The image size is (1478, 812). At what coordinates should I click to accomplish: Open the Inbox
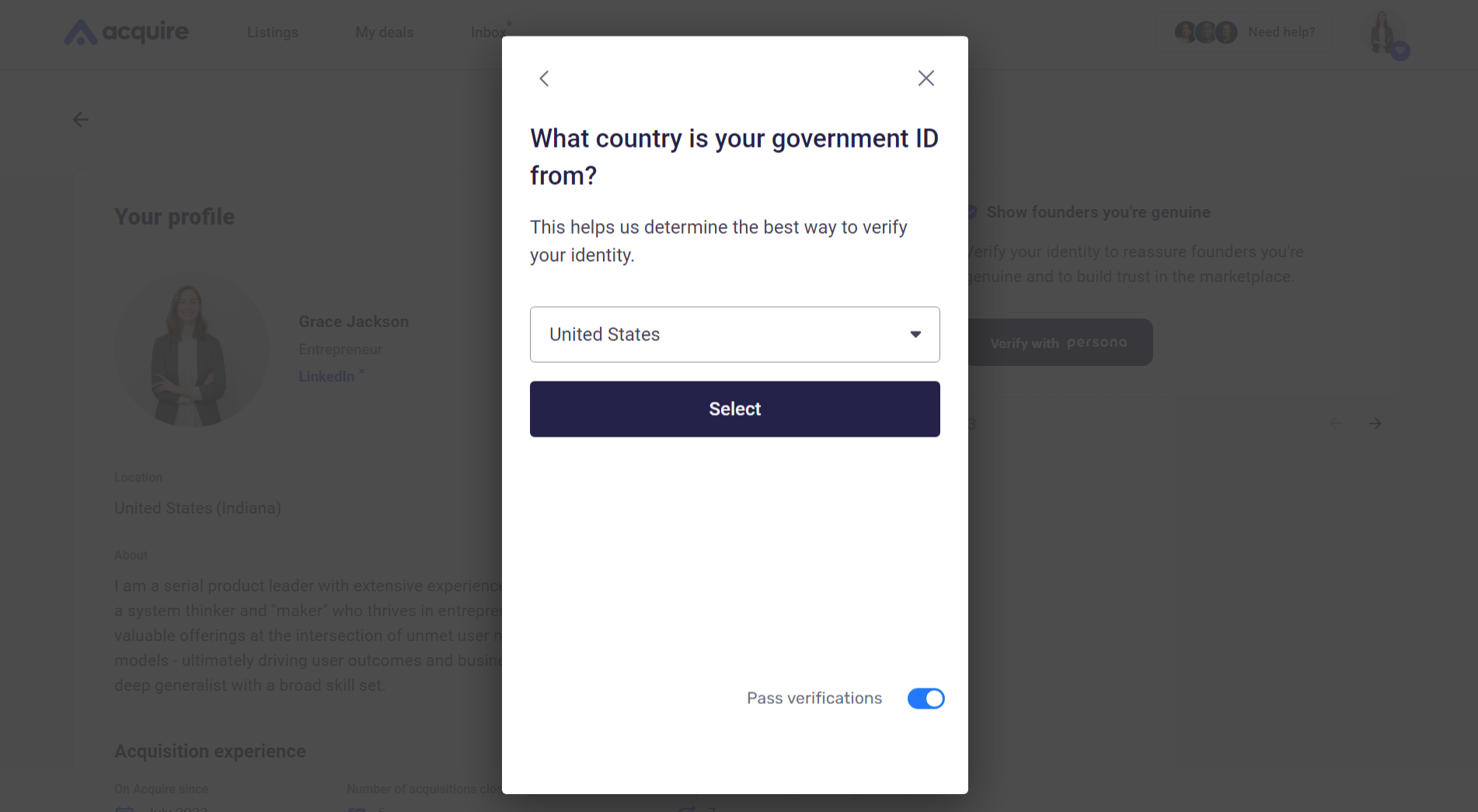point(488,32)
